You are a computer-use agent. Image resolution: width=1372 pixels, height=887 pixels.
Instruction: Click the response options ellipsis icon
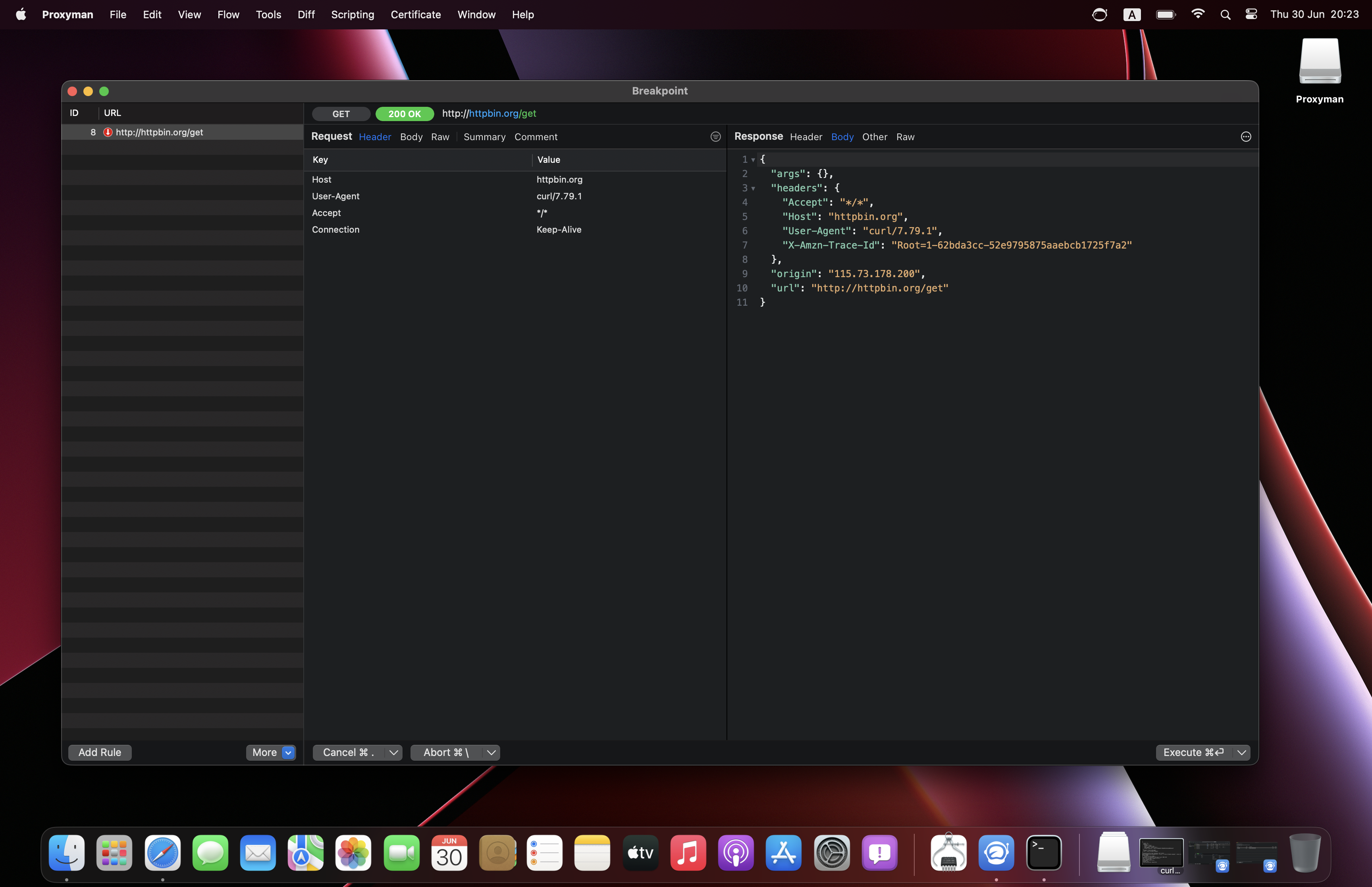pos(1246,137)
